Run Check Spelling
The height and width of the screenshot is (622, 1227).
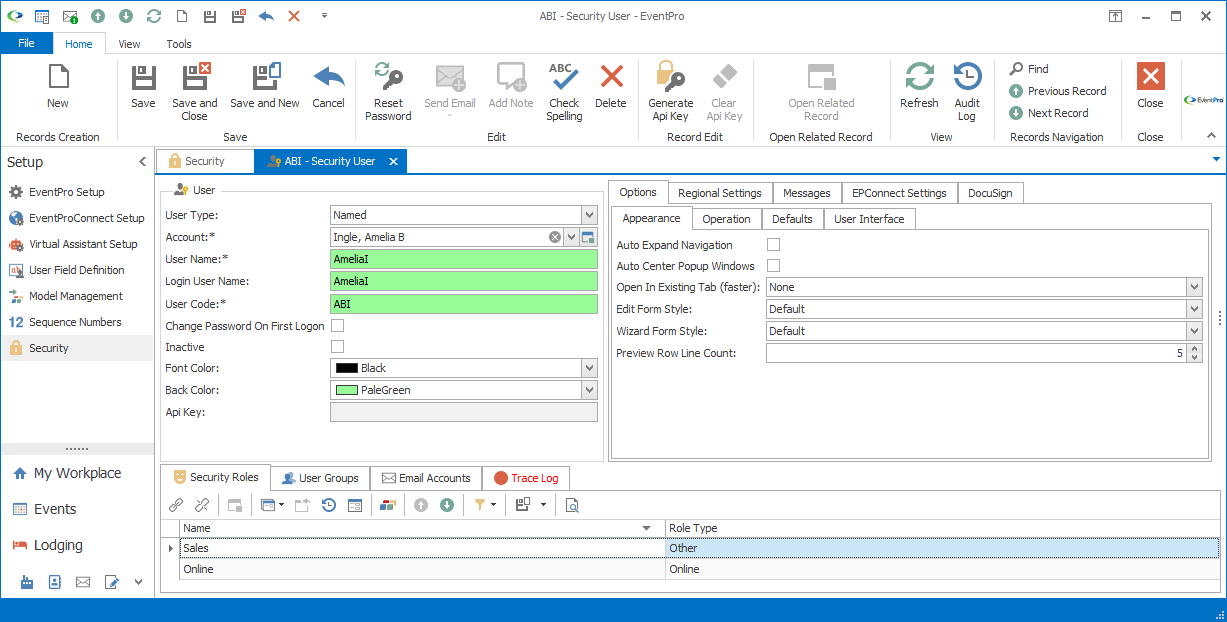[564, 92]
